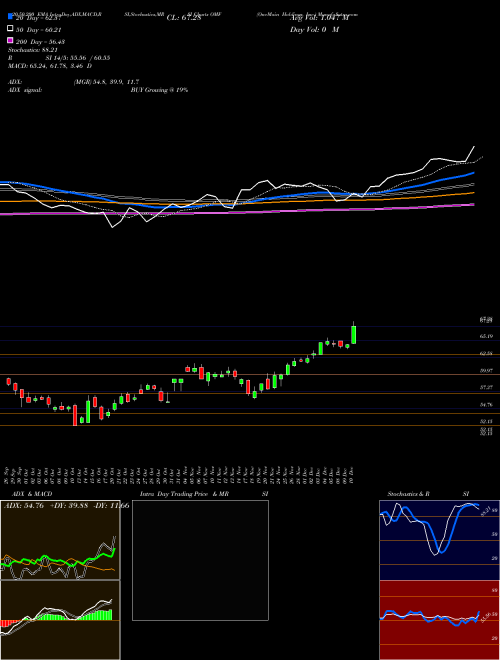Open the red RSI chart panel
Screen dimensions: 500x660
(x=439, y=620)
